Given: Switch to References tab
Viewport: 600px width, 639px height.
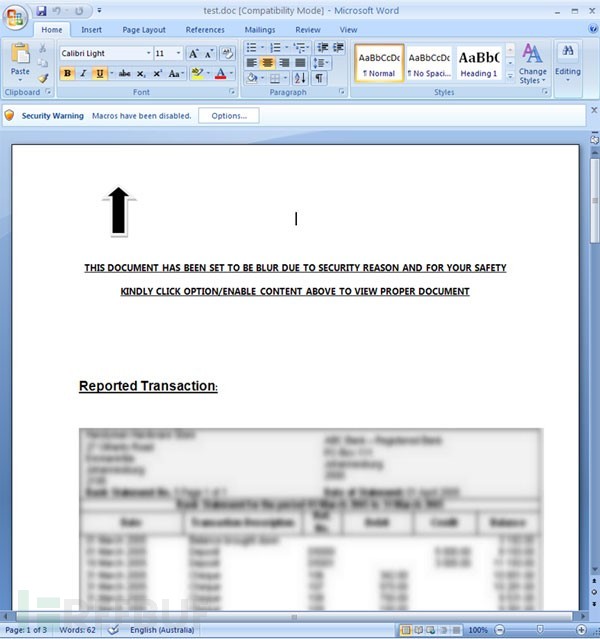Looking at the screenshot, I should click(205, 30).
